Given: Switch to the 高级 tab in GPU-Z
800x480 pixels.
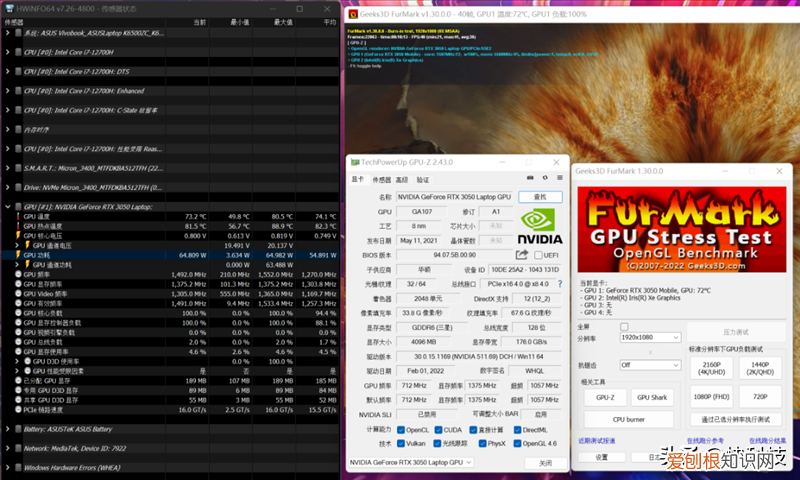Looking at the screenshot, I should (401, 180).
